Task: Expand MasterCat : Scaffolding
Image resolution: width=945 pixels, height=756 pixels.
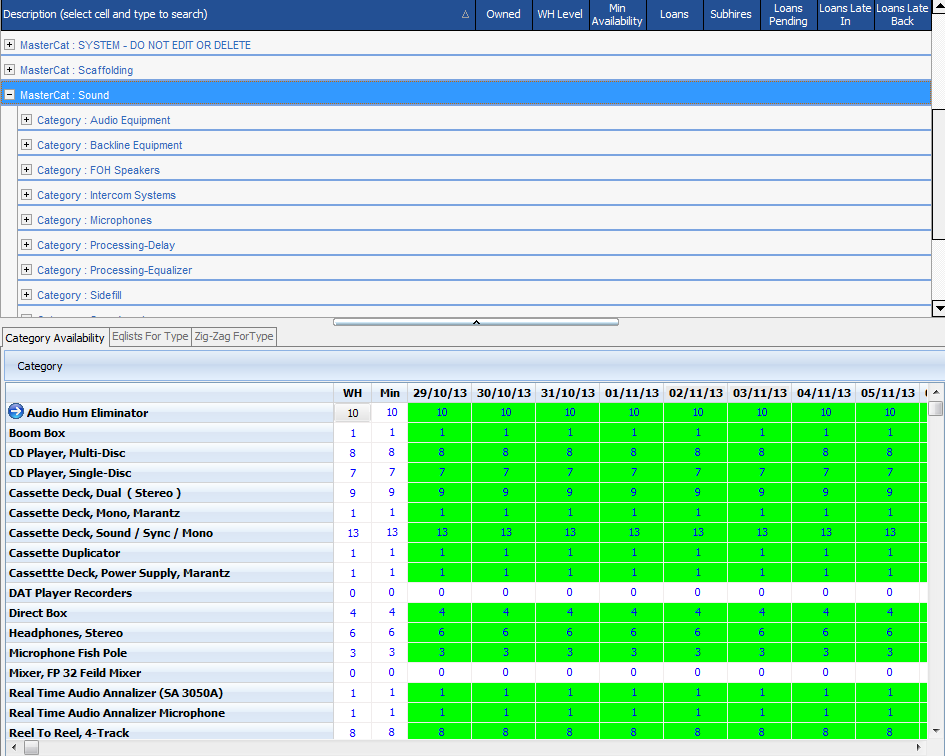Action: pos(10,70)
